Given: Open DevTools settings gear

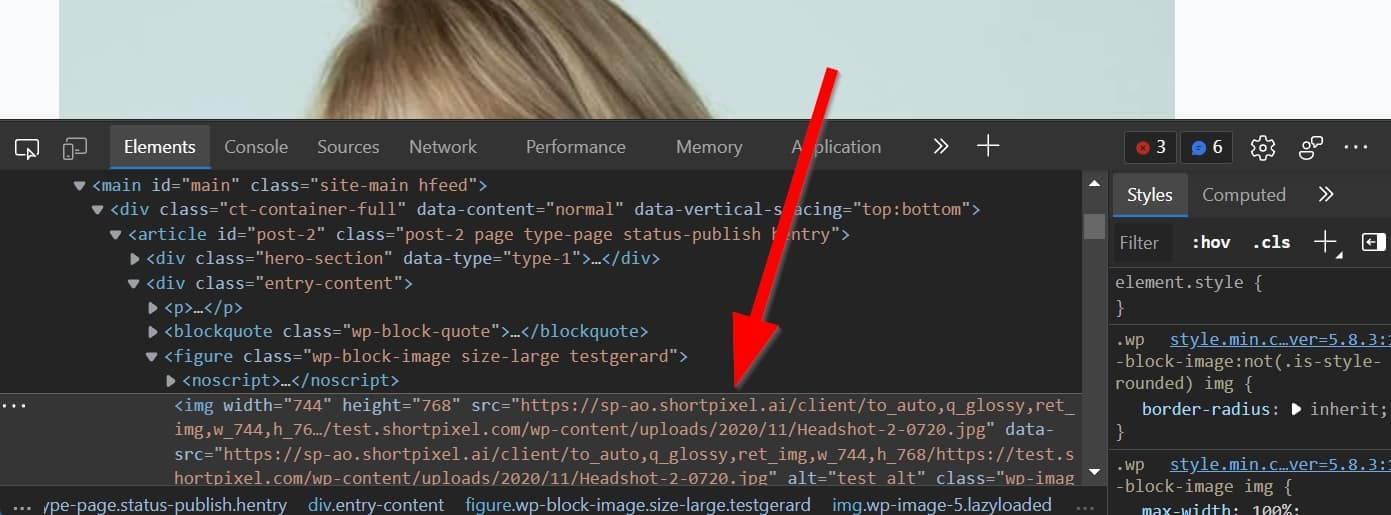Looking at the screenshot, I should point(1263,147).
